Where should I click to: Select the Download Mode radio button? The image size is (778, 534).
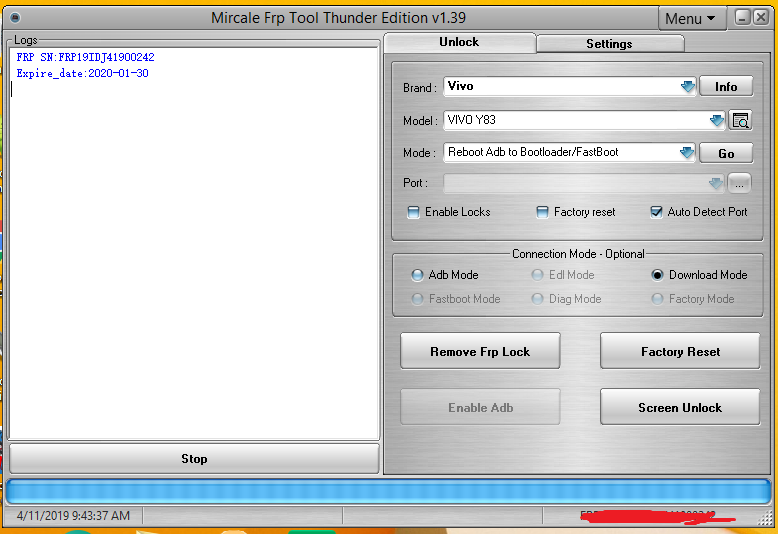657,275
